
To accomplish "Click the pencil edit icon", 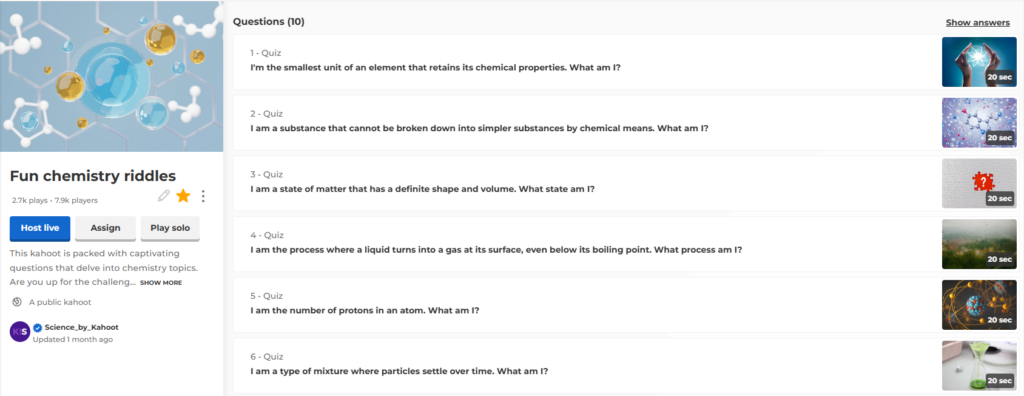I will 164,195.
